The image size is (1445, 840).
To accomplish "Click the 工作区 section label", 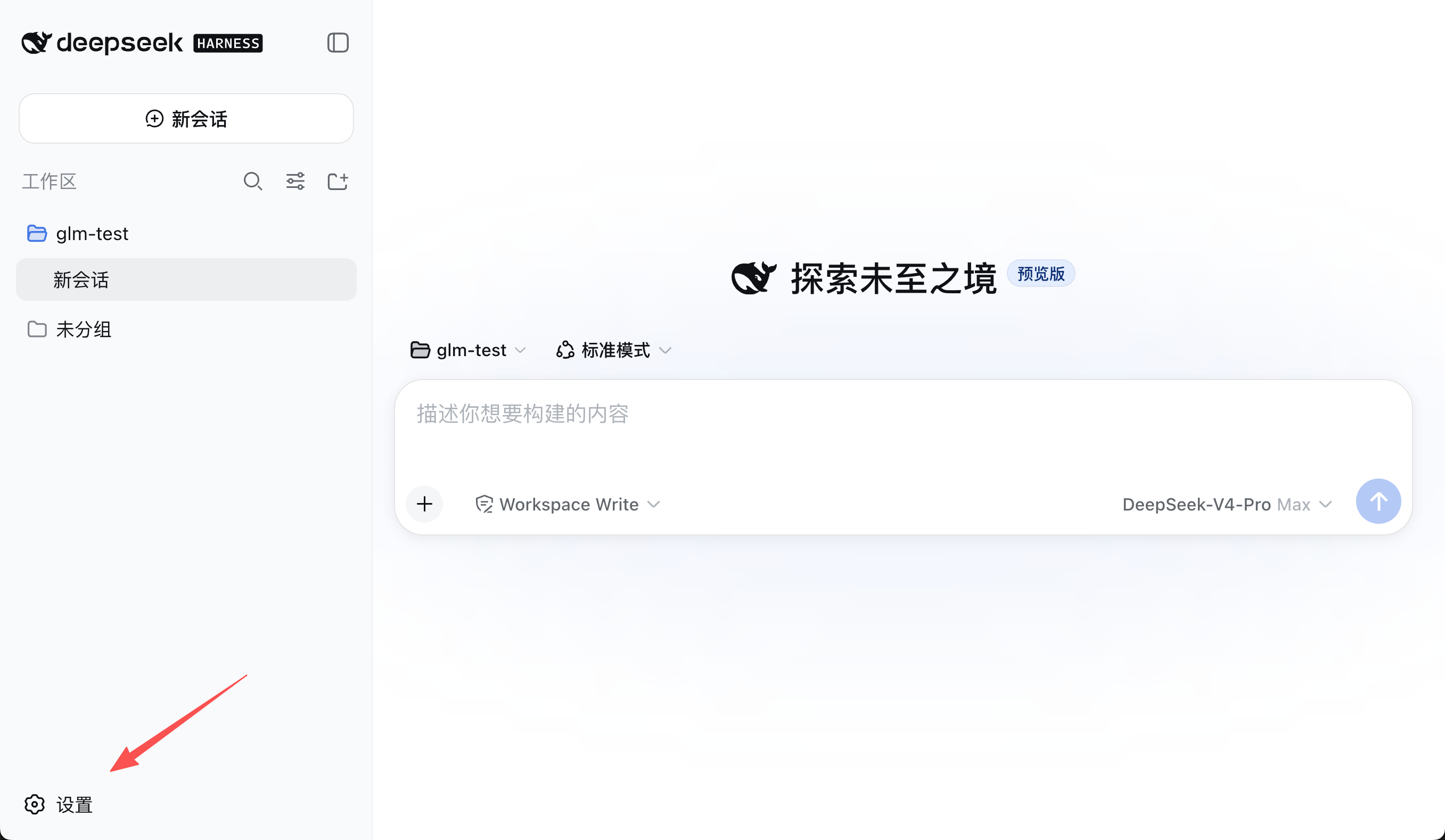I will pyautogui.click(x=50, y=181).
